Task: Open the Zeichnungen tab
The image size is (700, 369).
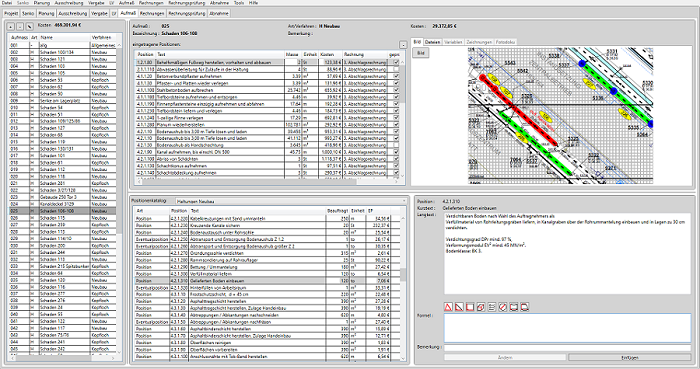Action: coord(479,42)
